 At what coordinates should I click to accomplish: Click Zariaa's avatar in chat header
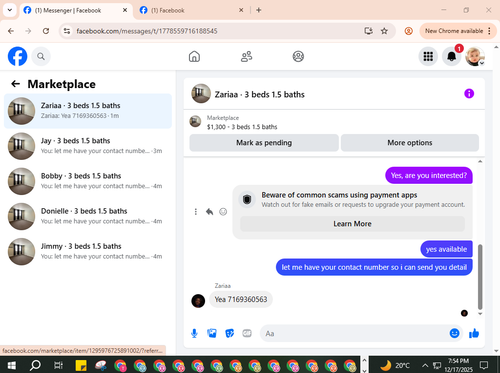point(201,94)
